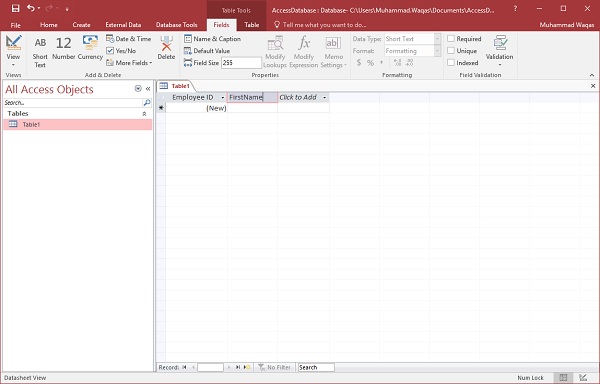Collapse the ribbon
Screen dimensions: 600x384
(x=592, y=75)
